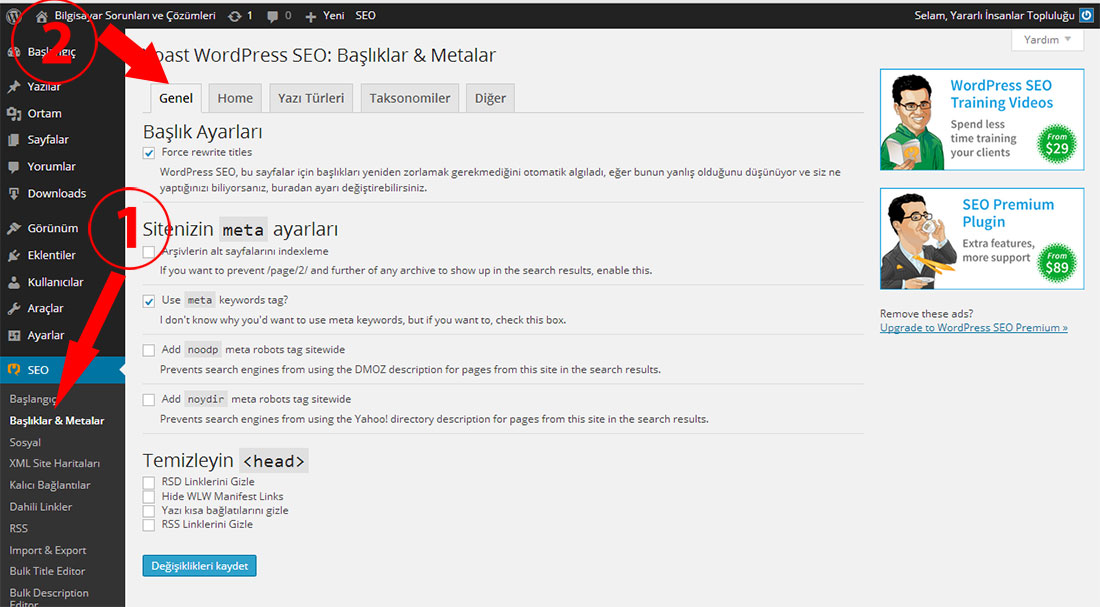
Task: Open Yazılar via its pin icon
Action: tap(13, 87)
